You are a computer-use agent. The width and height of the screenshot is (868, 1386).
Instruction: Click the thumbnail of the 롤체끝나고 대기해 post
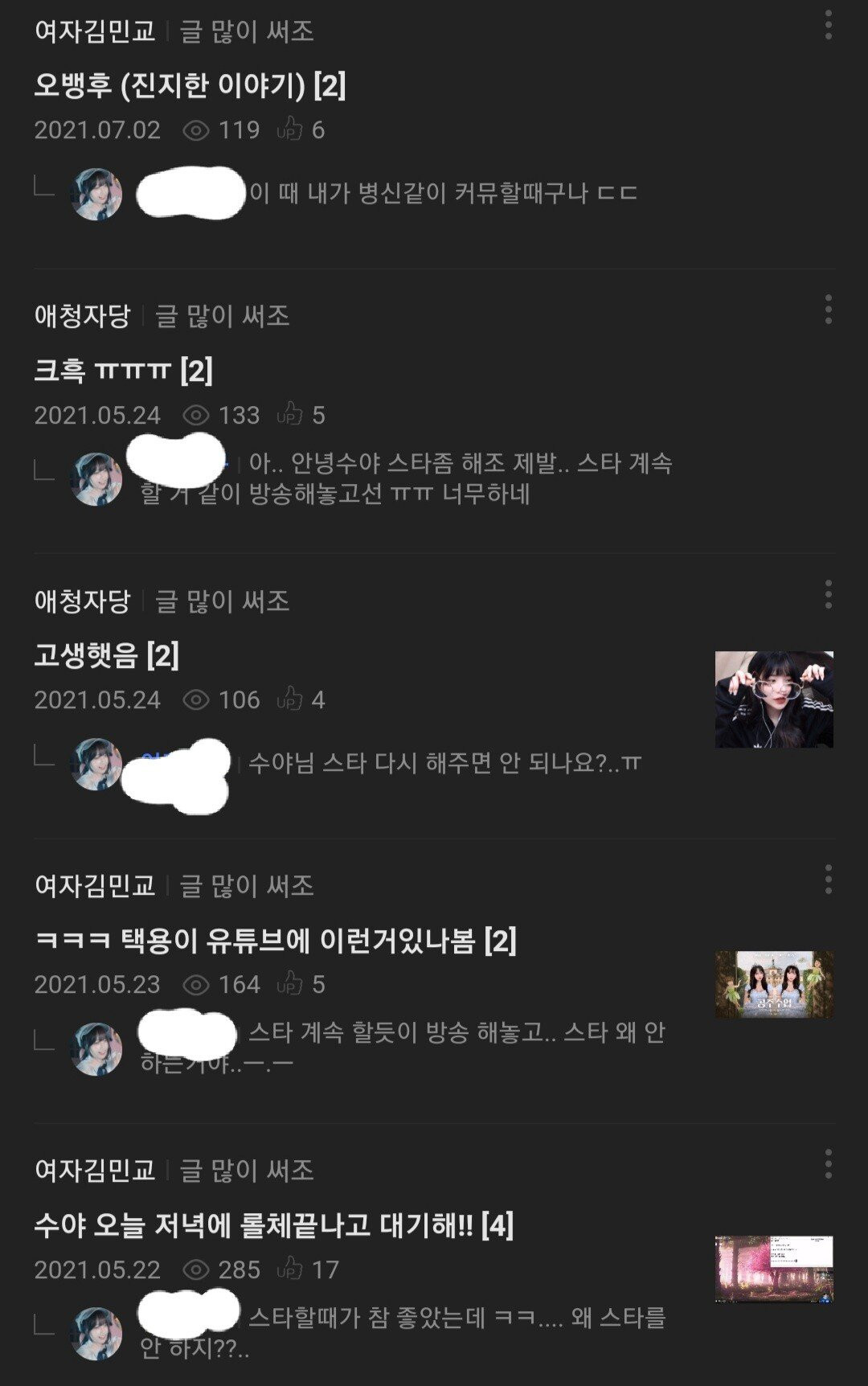[774, 1269]
